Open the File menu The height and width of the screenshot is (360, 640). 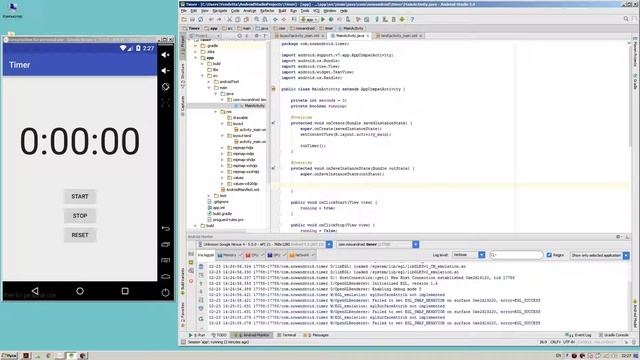coord(184,11)
